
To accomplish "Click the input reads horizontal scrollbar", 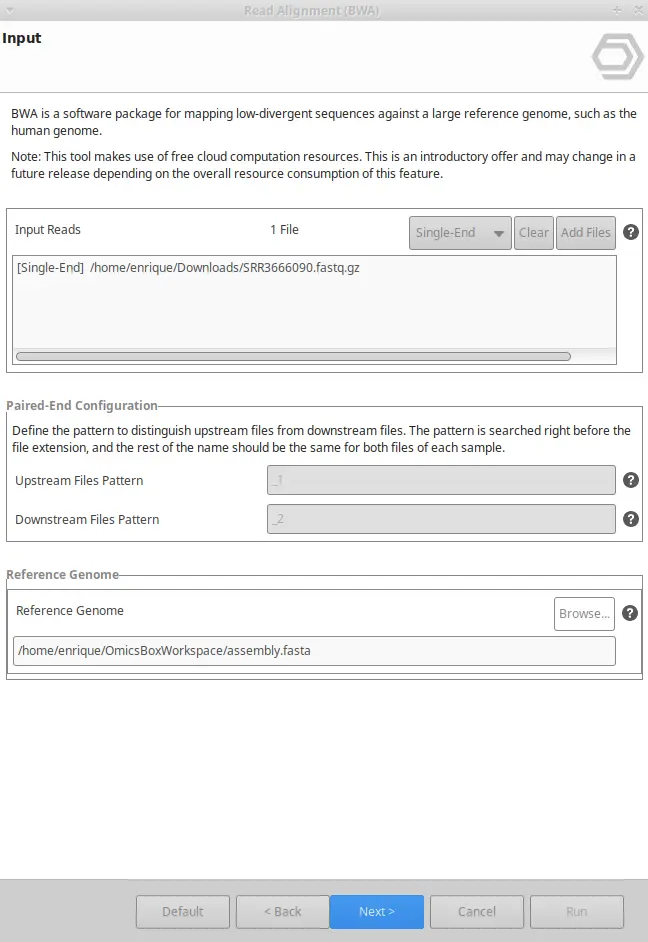I will pos(293,356).
